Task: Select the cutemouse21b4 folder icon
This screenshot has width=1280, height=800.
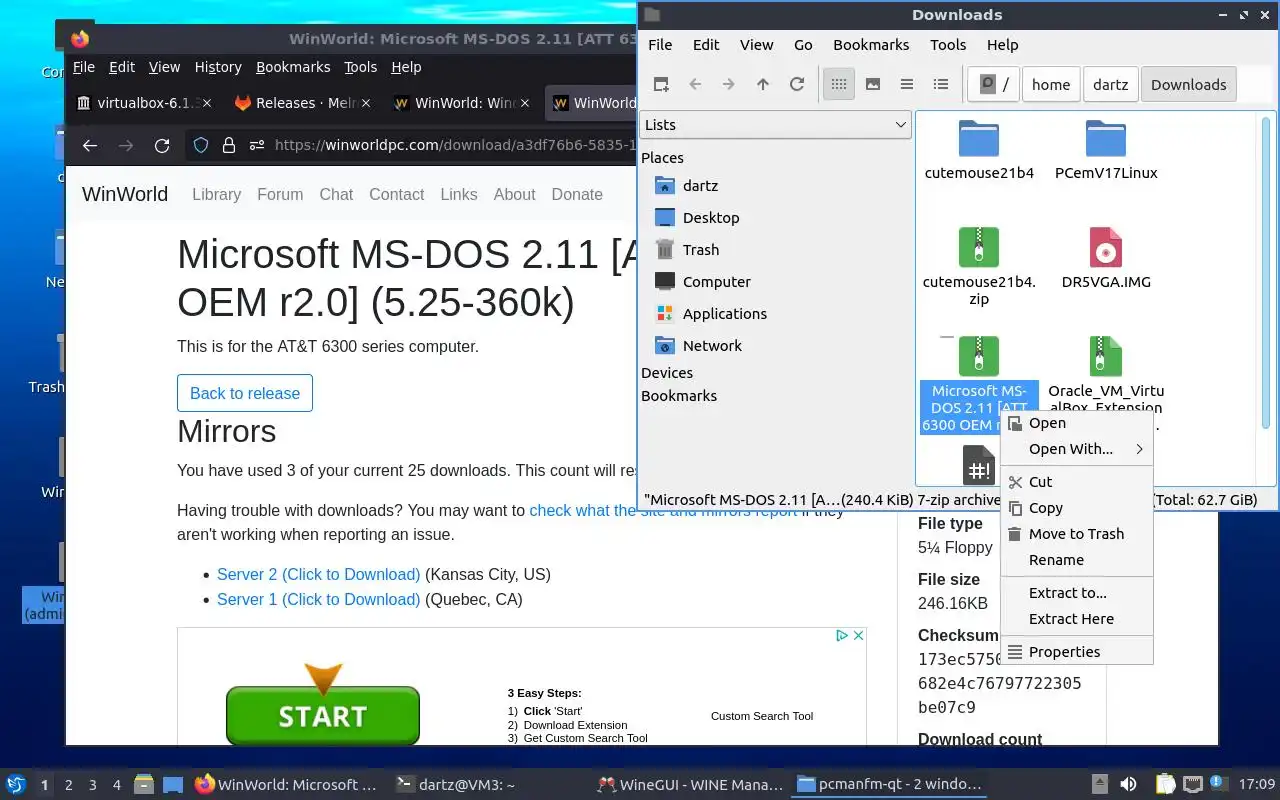Action: pos(979,139)
